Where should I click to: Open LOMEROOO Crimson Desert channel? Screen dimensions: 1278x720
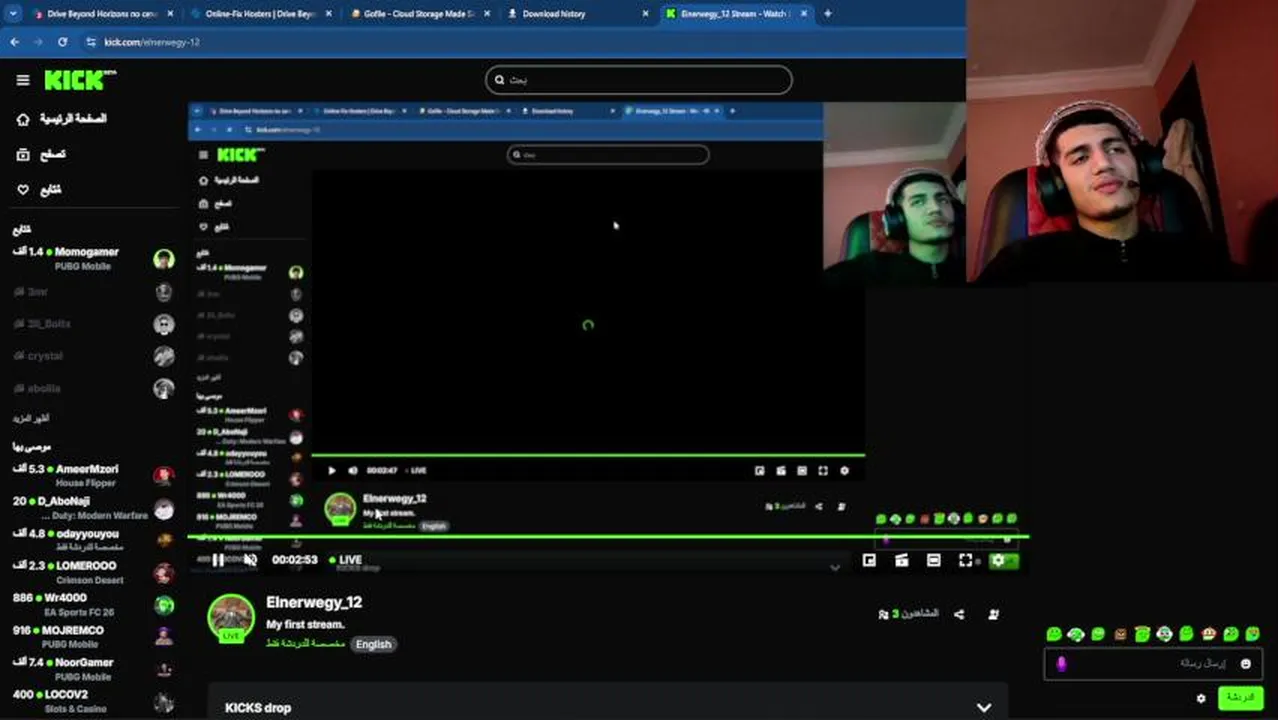94,572
